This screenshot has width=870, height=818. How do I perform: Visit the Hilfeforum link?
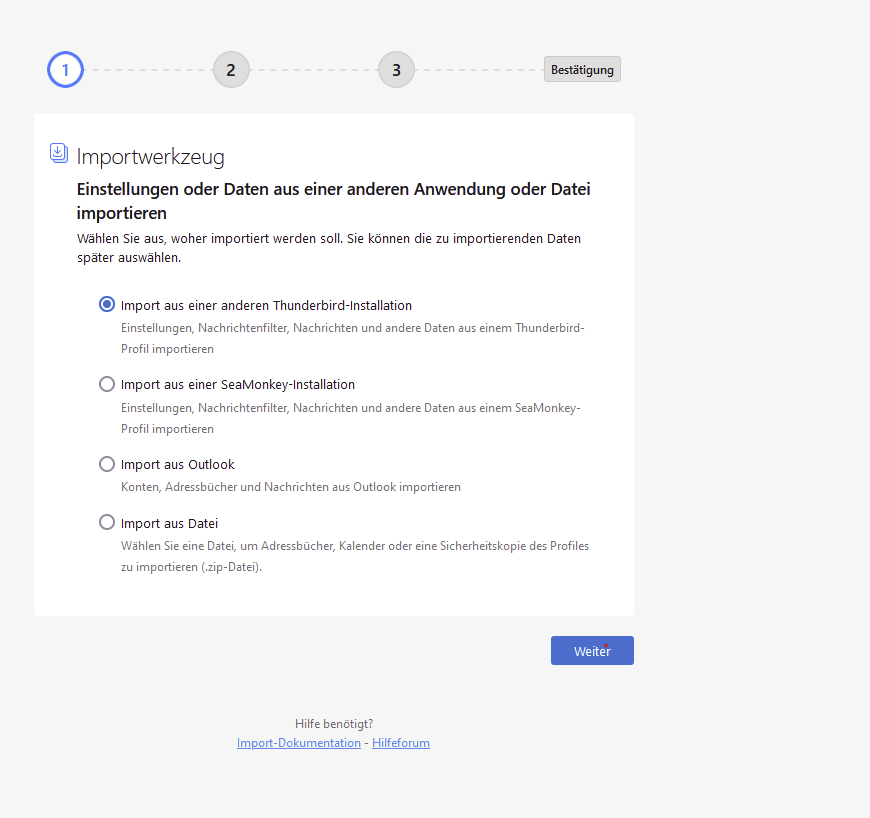click(401, 743)
